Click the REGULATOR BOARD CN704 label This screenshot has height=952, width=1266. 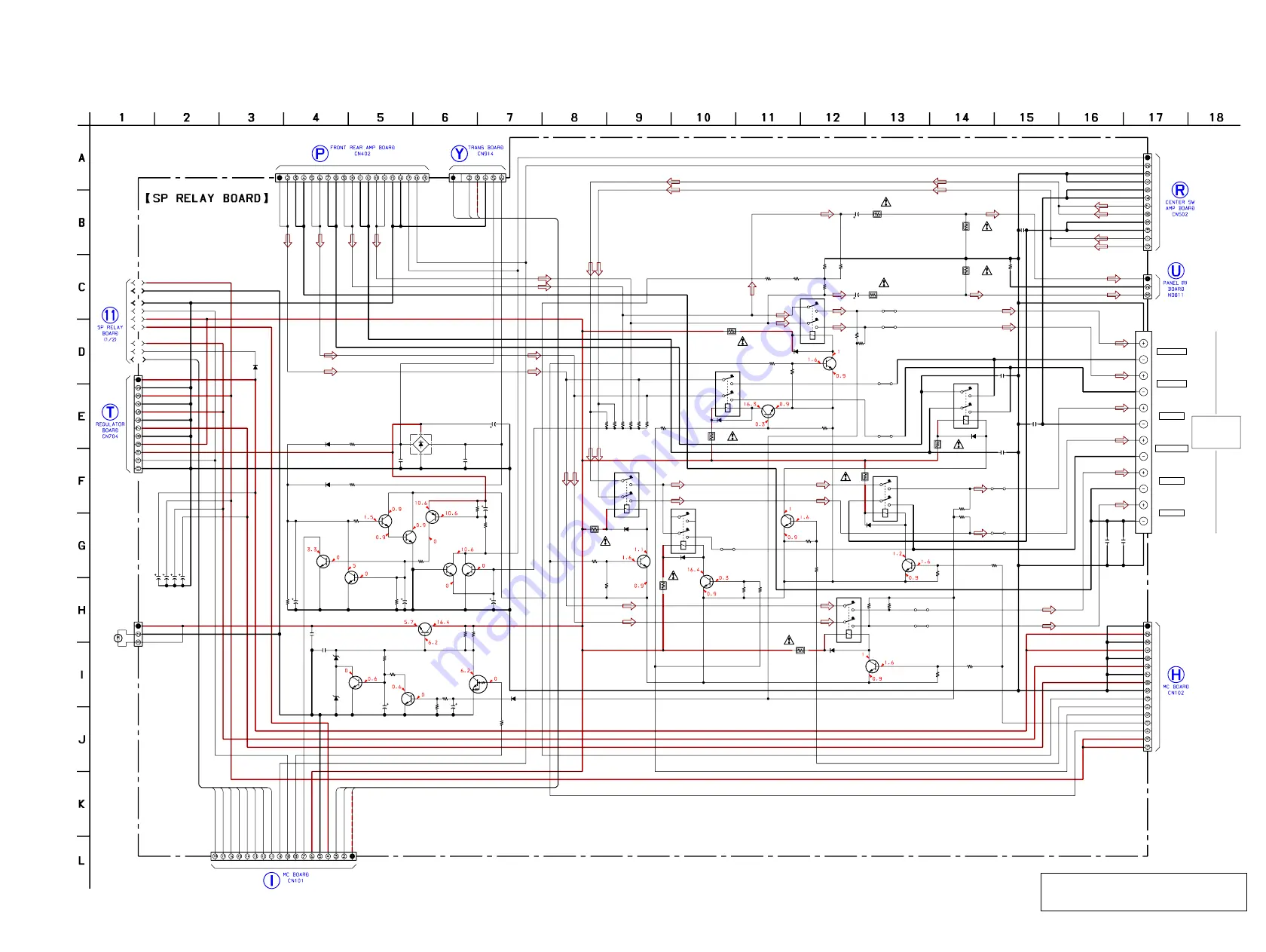click(110, 430)
